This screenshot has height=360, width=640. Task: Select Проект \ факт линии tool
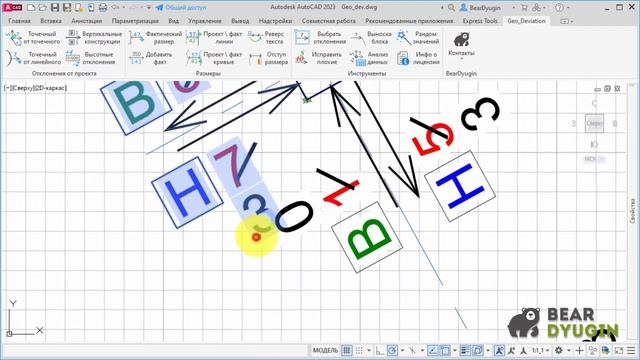point(214,38)
